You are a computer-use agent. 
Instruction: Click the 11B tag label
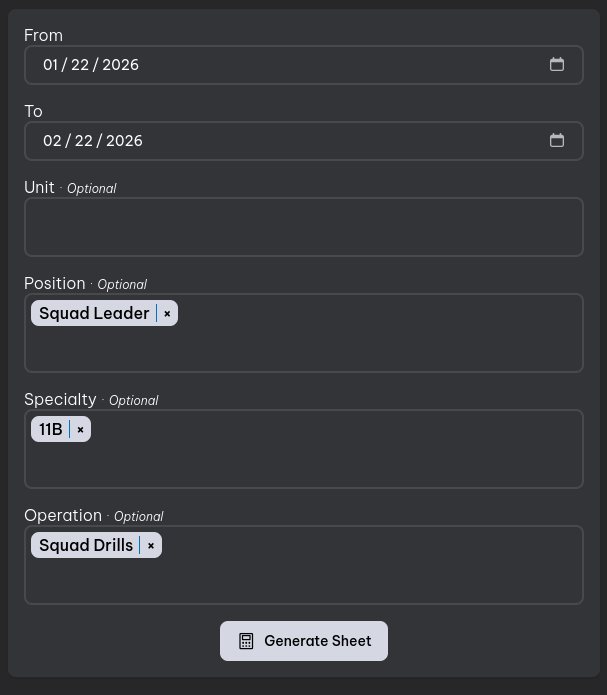[51, 430]
